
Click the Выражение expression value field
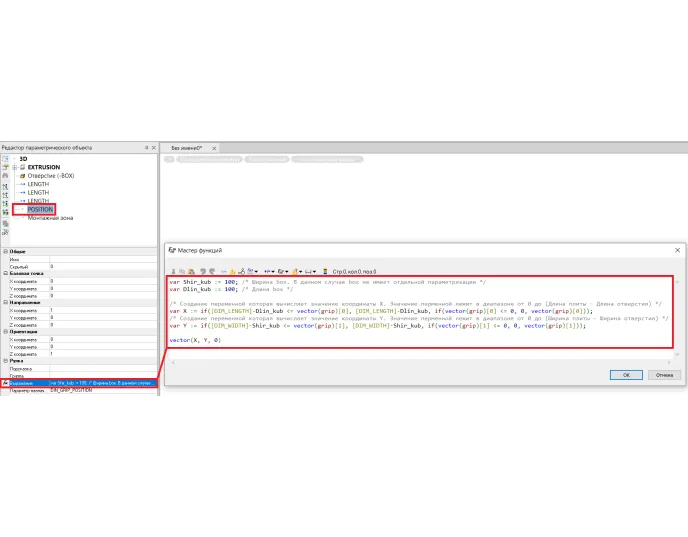pos(103,383)
